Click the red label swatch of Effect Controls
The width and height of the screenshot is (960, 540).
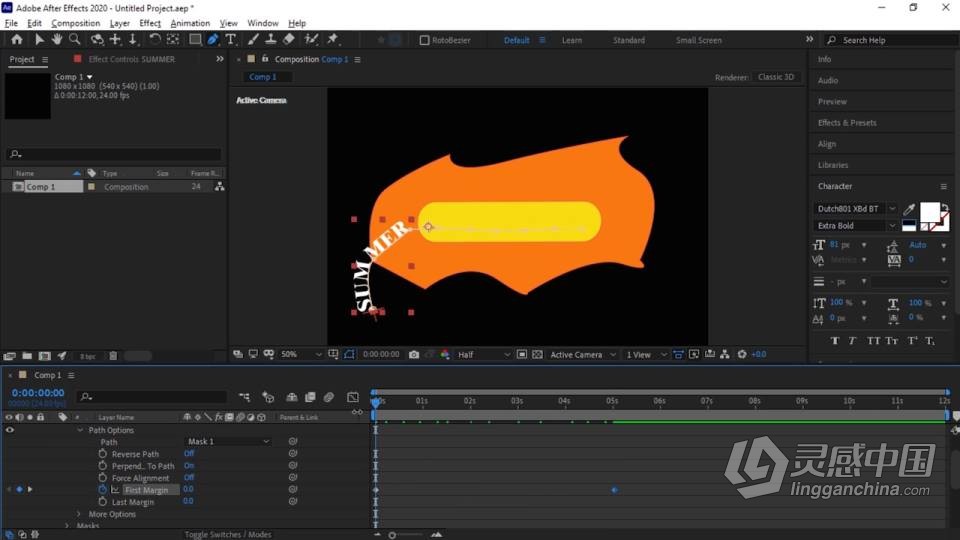77,59
